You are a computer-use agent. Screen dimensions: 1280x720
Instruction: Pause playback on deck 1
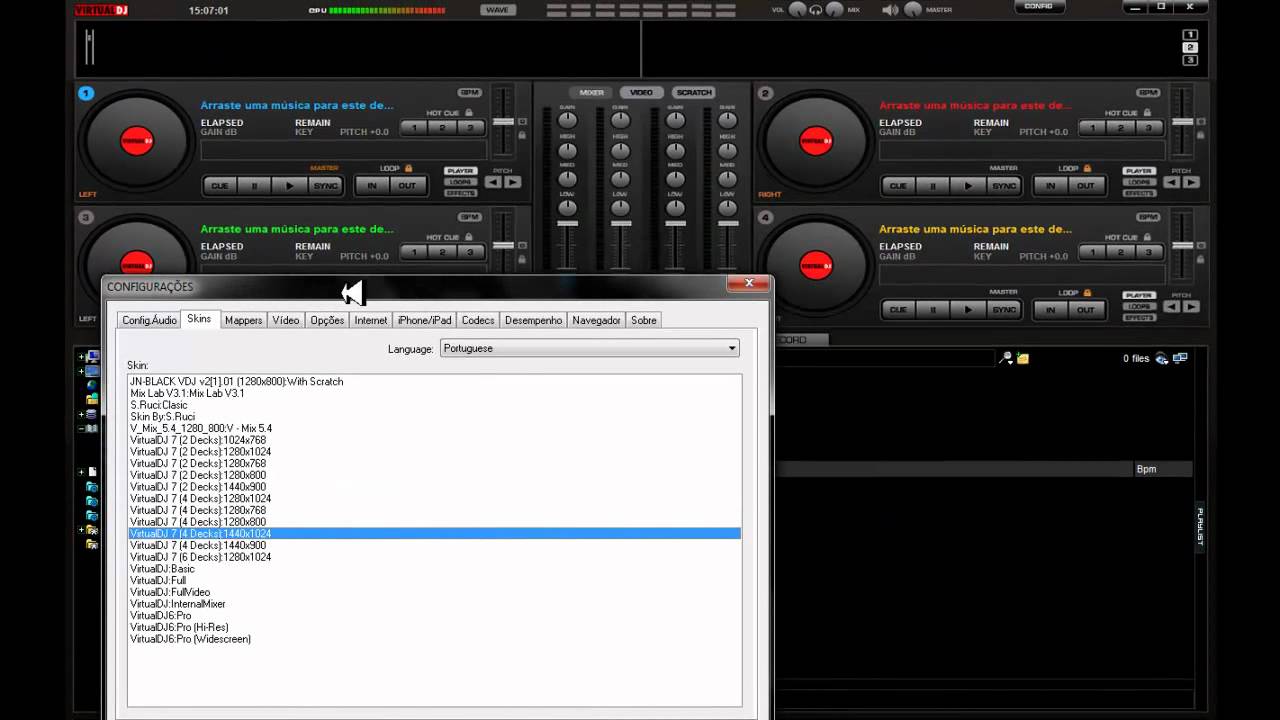coord(254,186)
